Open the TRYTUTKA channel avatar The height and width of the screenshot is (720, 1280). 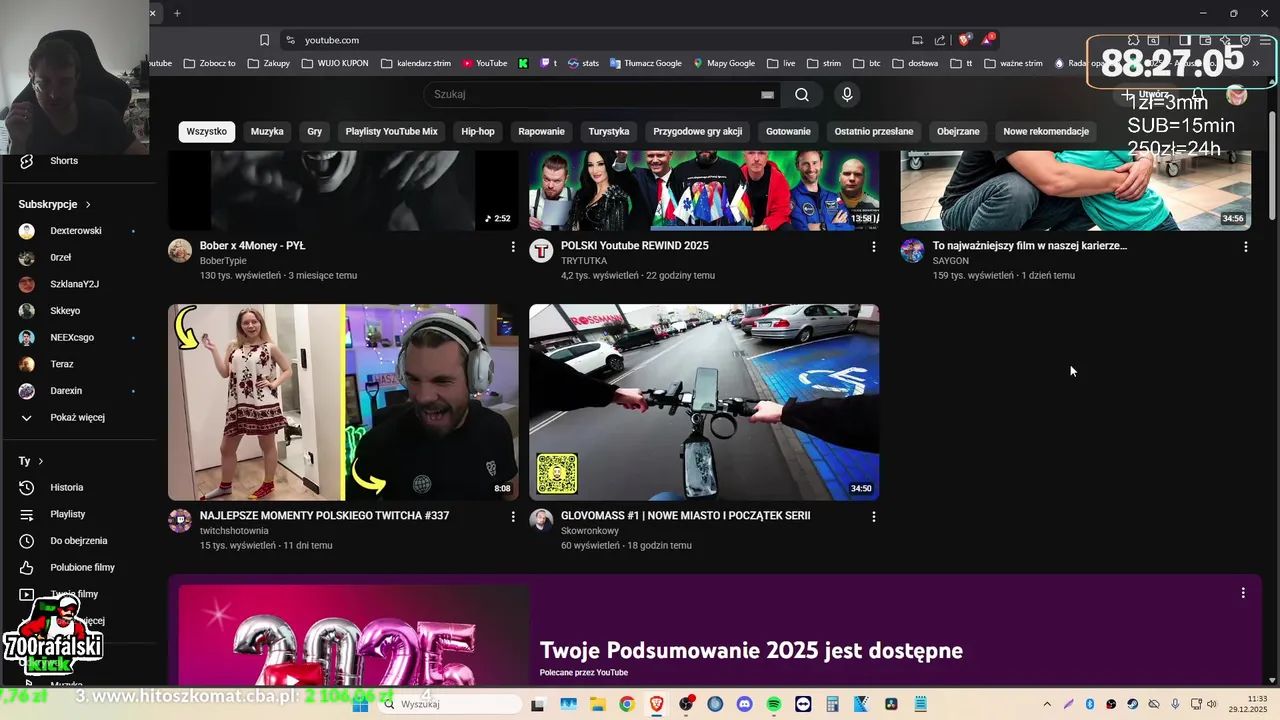[x=541, y=250]
